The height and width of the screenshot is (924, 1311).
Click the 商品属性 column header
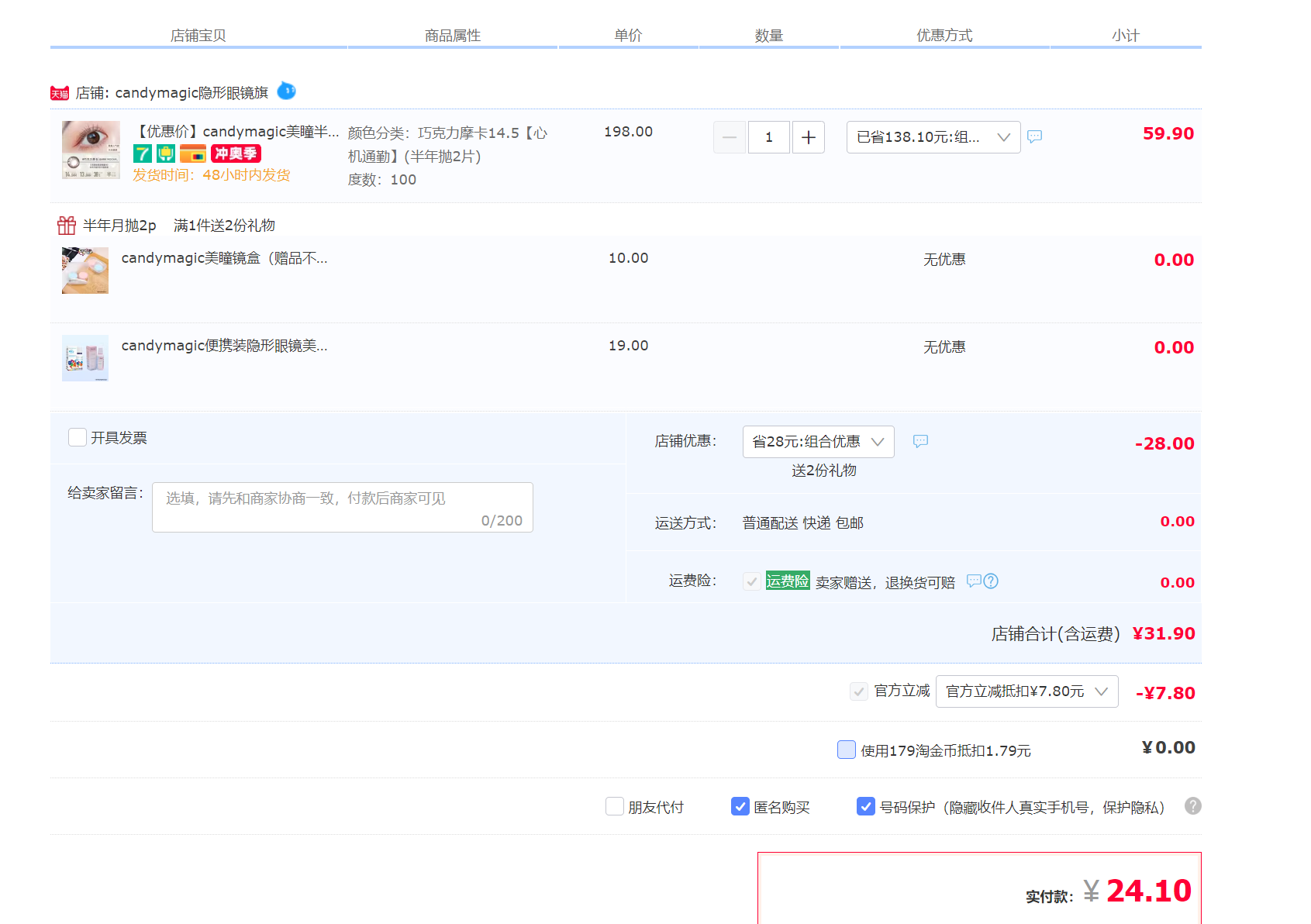(x=453, y=36)
